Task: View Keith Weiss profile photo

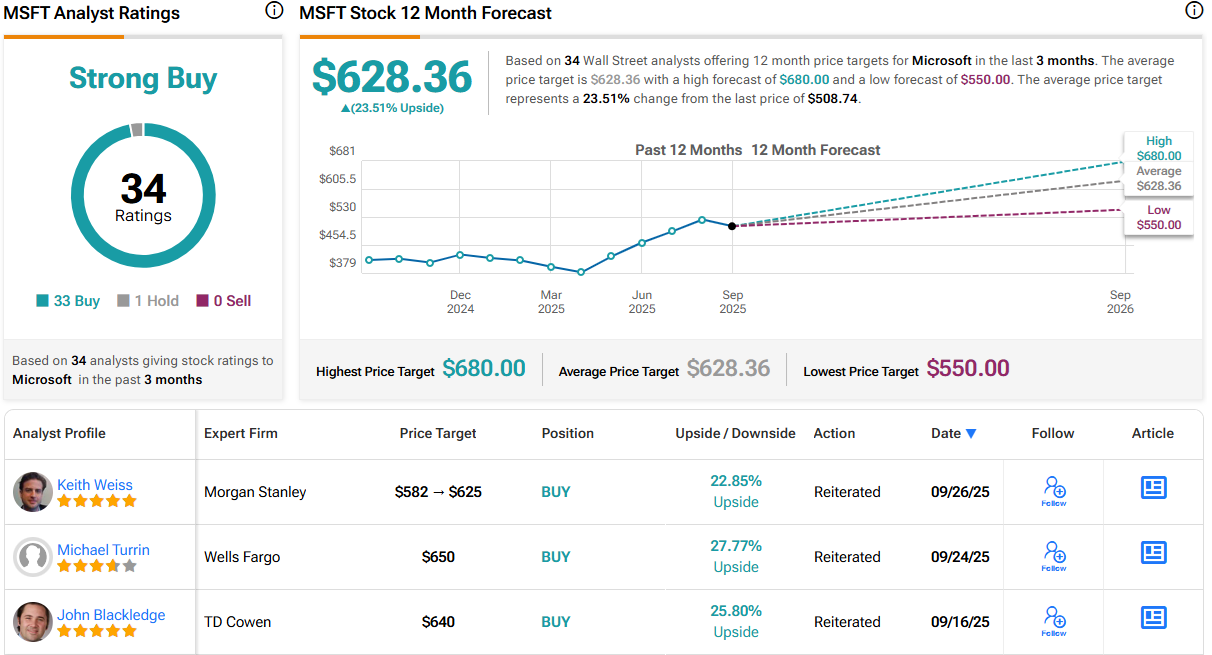Action: click(x=33, y=492)
